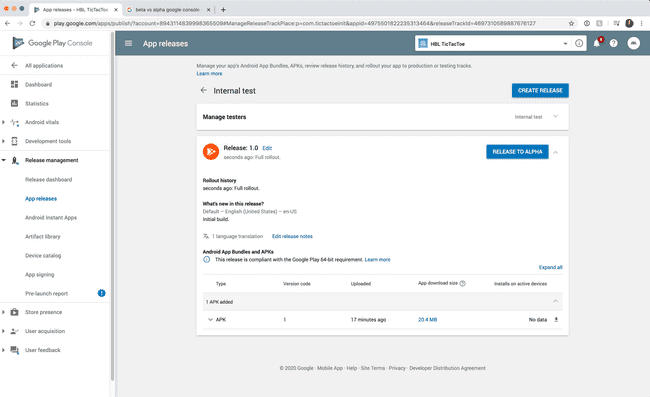Open the account avatar menu
The width and height of the screenshot is (650, 397).
click(x=633, y=43)
